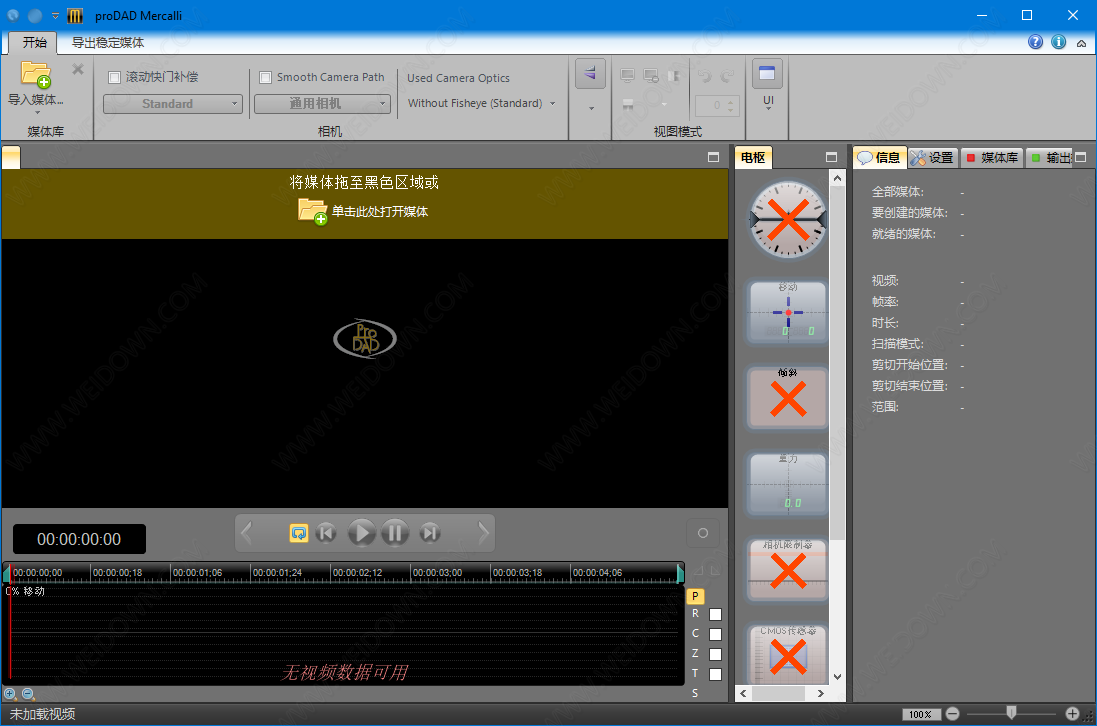Open the help question mark icon
This screenshot has width=1097, height=726.
(1036, 42)
